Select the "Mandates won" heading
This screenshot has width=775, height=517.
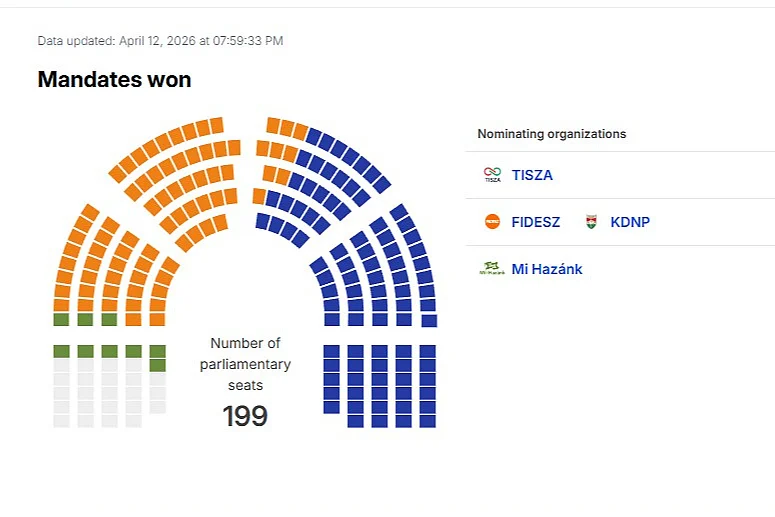(x=114, y=79)
